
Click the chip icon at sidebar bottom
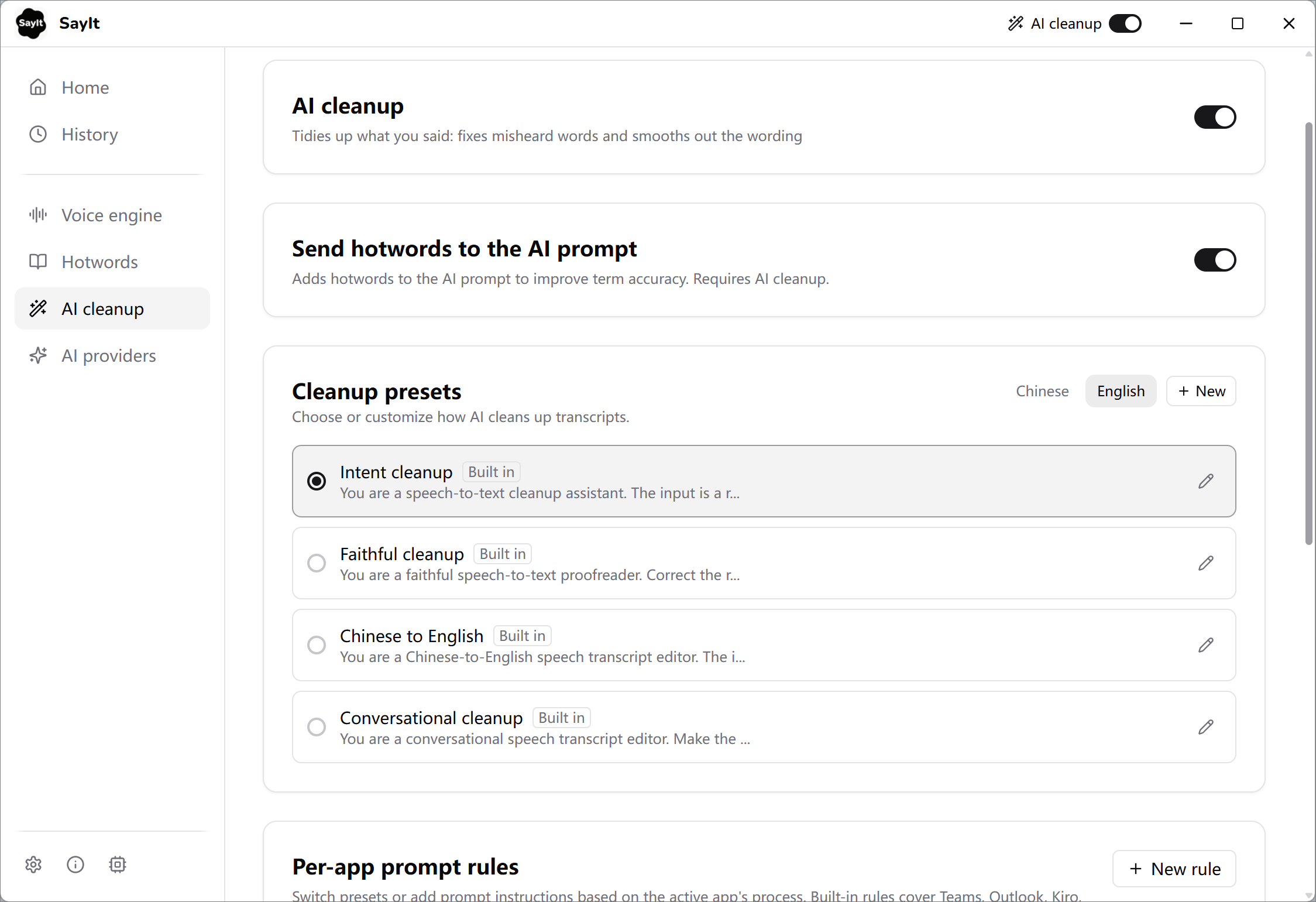tap(118, 865)
